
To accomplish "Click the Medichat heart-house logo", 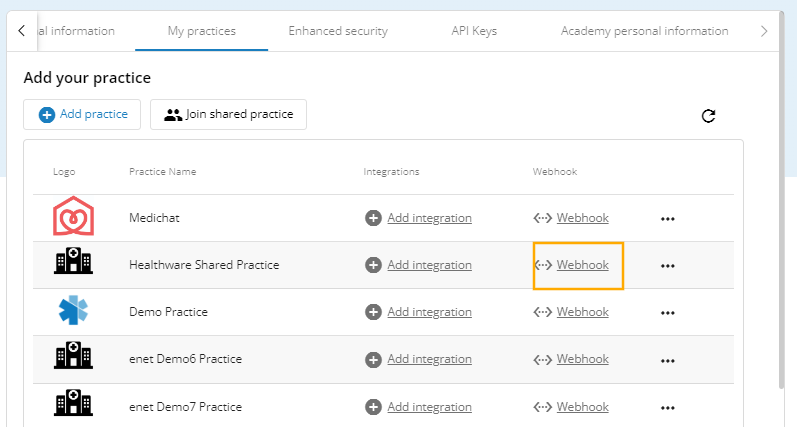I will [73, 217].
